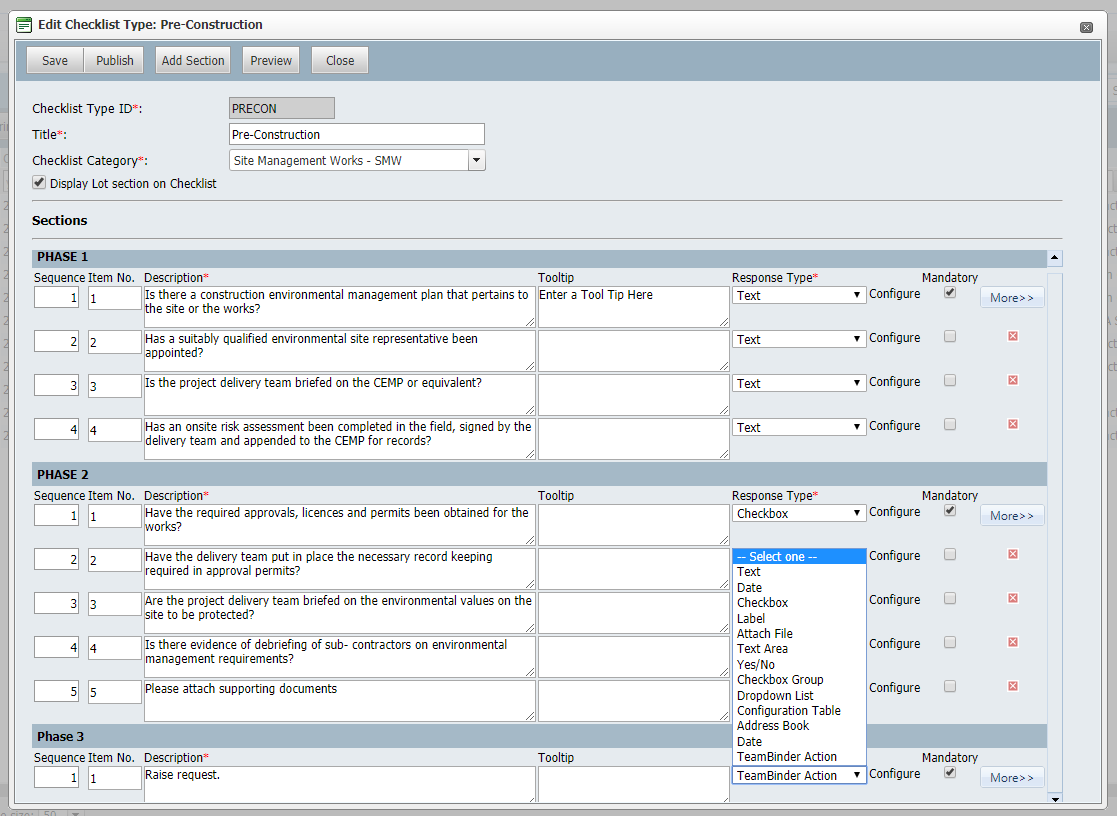
Task: Remove Phase 1 item 3 using red X
Action: (1012, 381)
